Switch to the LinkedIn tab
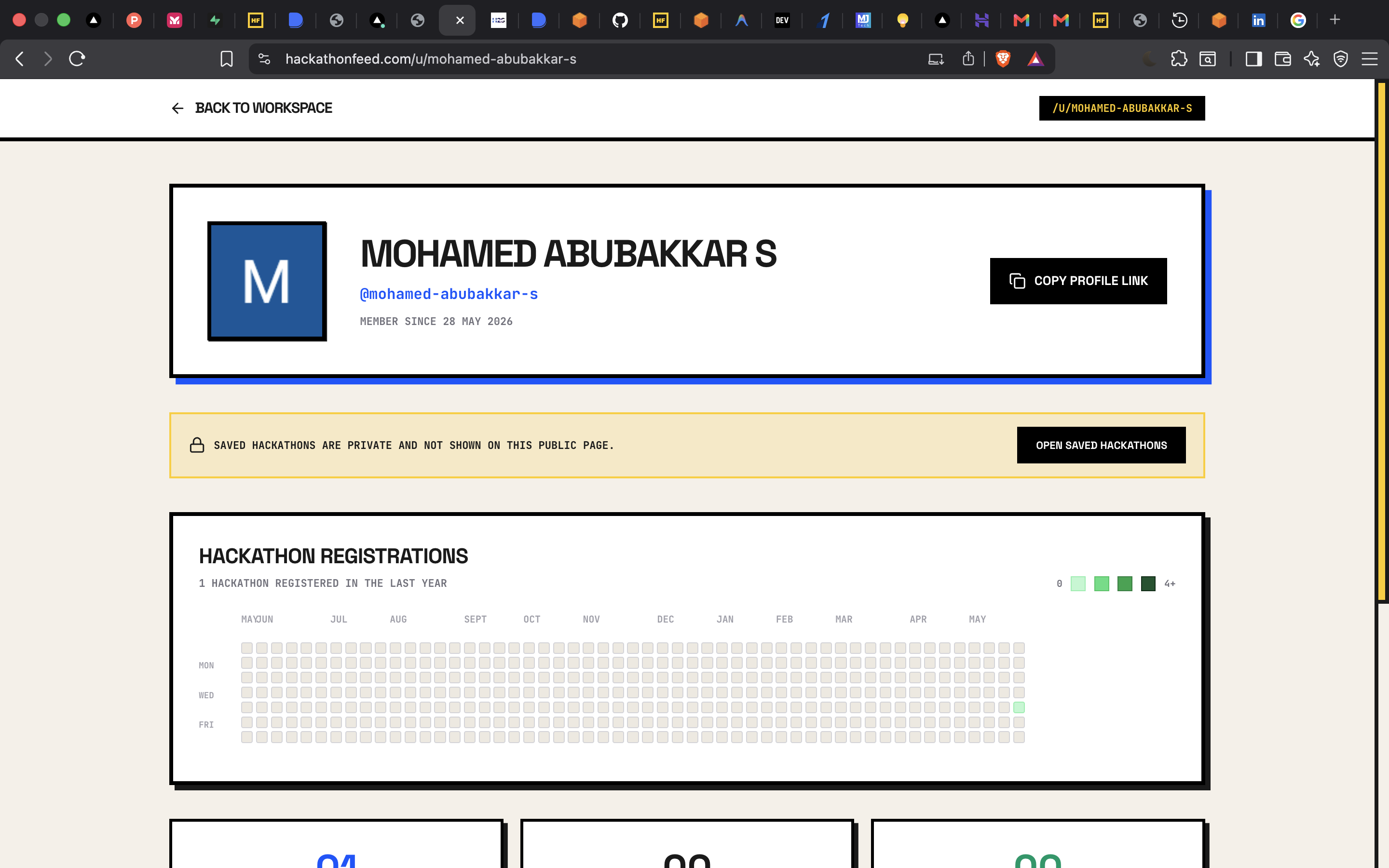The height and width of the screenshot is (868, 1389). coord(1258,21)
